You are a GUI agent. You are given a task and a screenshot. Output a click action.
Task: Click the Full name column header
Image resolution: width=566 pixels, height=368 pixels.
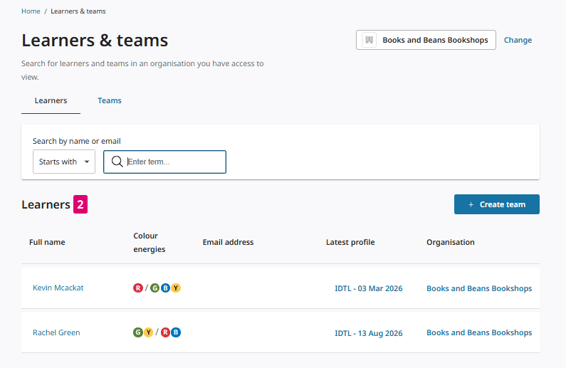click(47, 242)
